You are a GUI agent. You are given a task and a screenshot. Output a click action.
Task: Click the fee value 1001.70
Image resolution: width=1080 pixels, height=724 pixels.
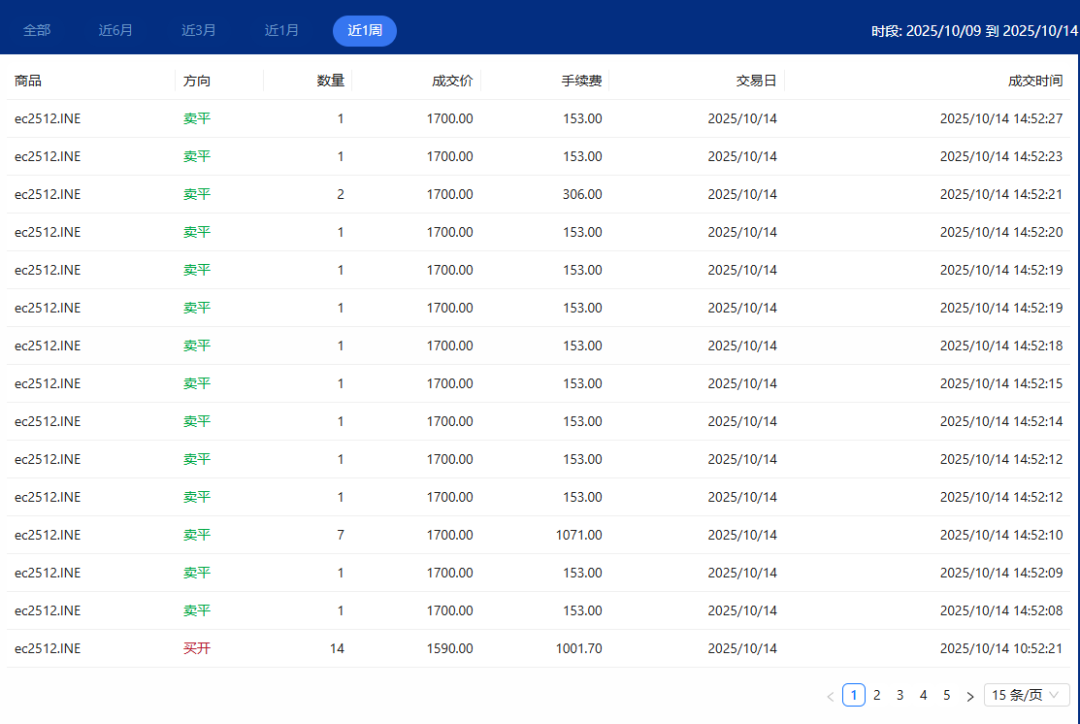[x=579, y=649]
